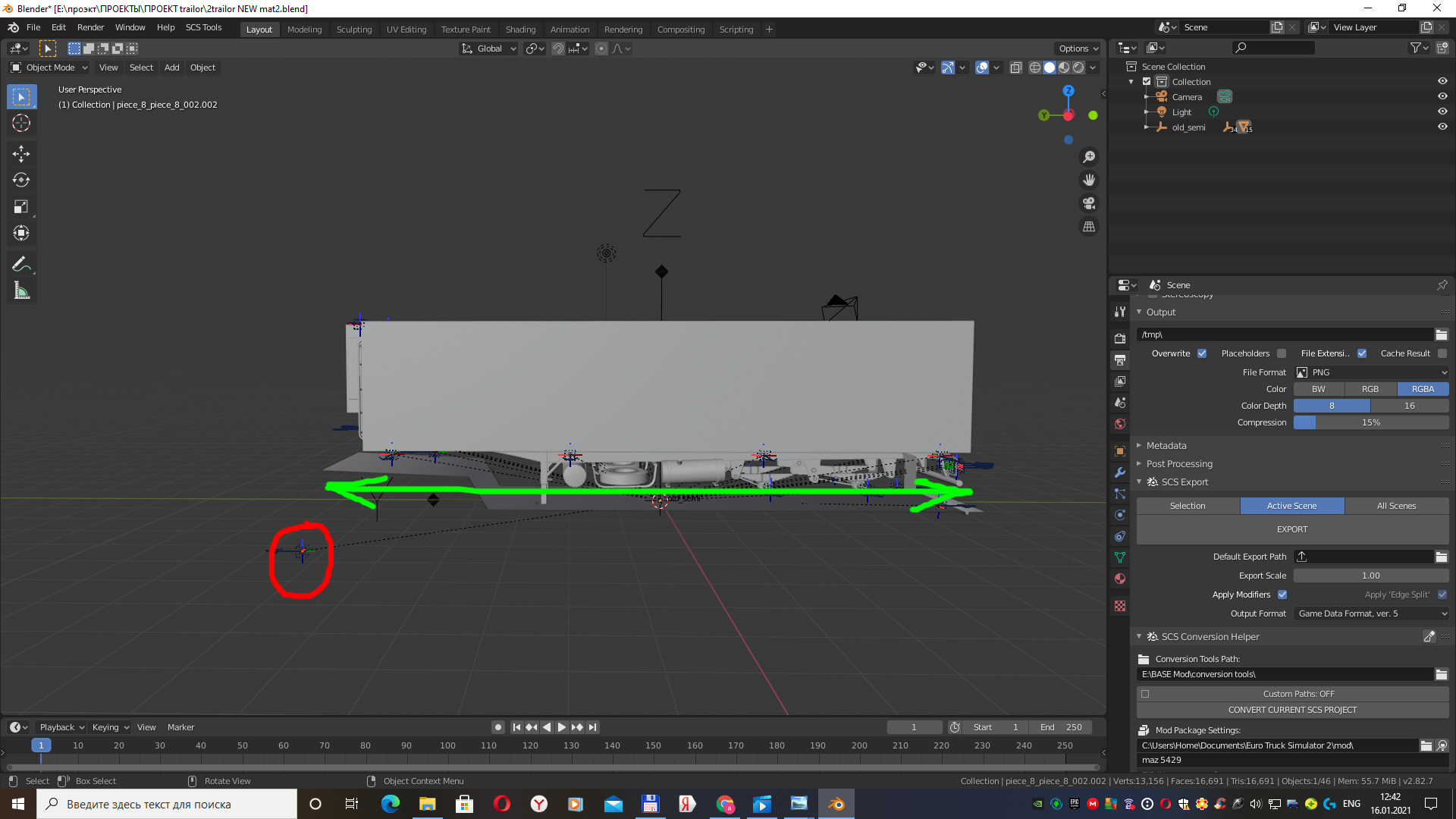Click CONVERT CURRENT SCS PROJECT

coord(1292,710)
